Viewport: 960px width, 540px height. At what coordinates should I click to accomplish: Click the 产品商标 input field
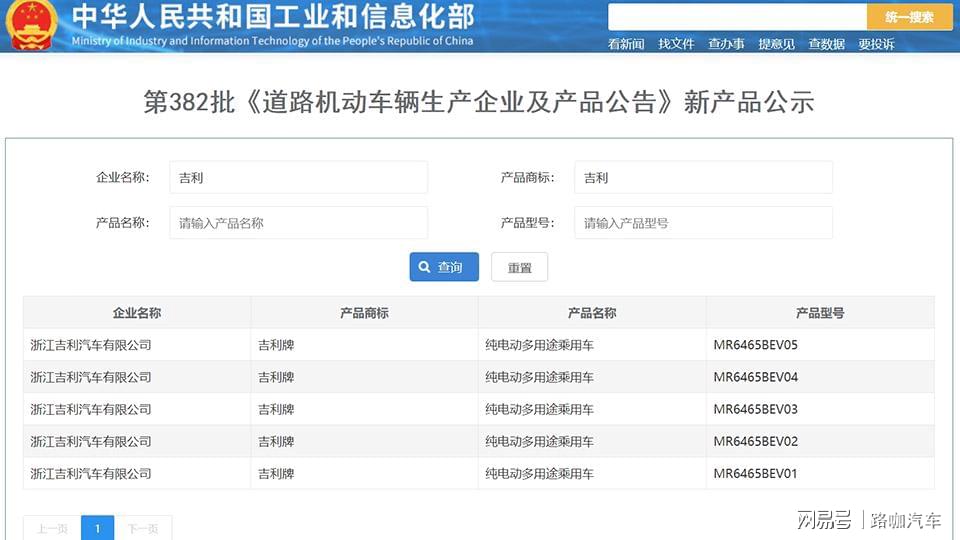703,178
